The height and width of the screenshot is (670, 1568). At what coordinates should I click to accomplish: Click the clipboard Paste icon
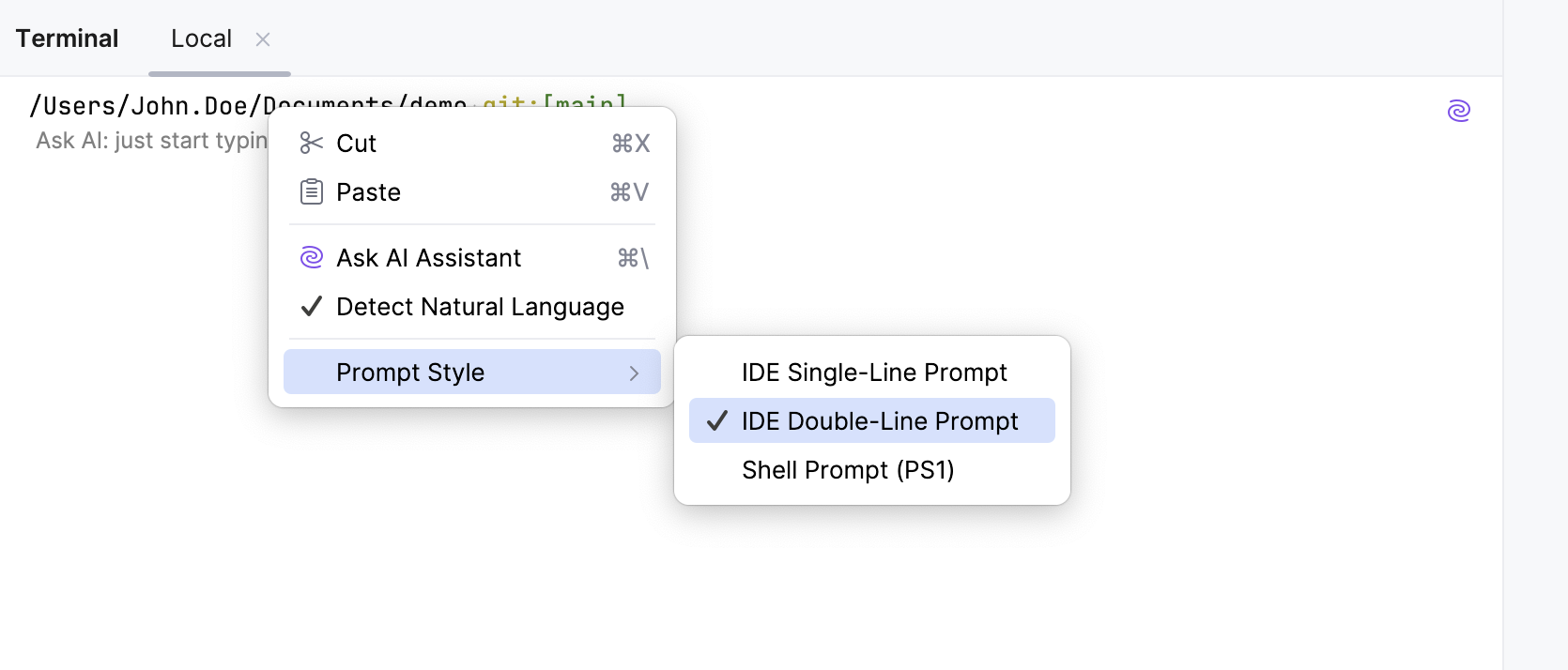tap(311, 192)
